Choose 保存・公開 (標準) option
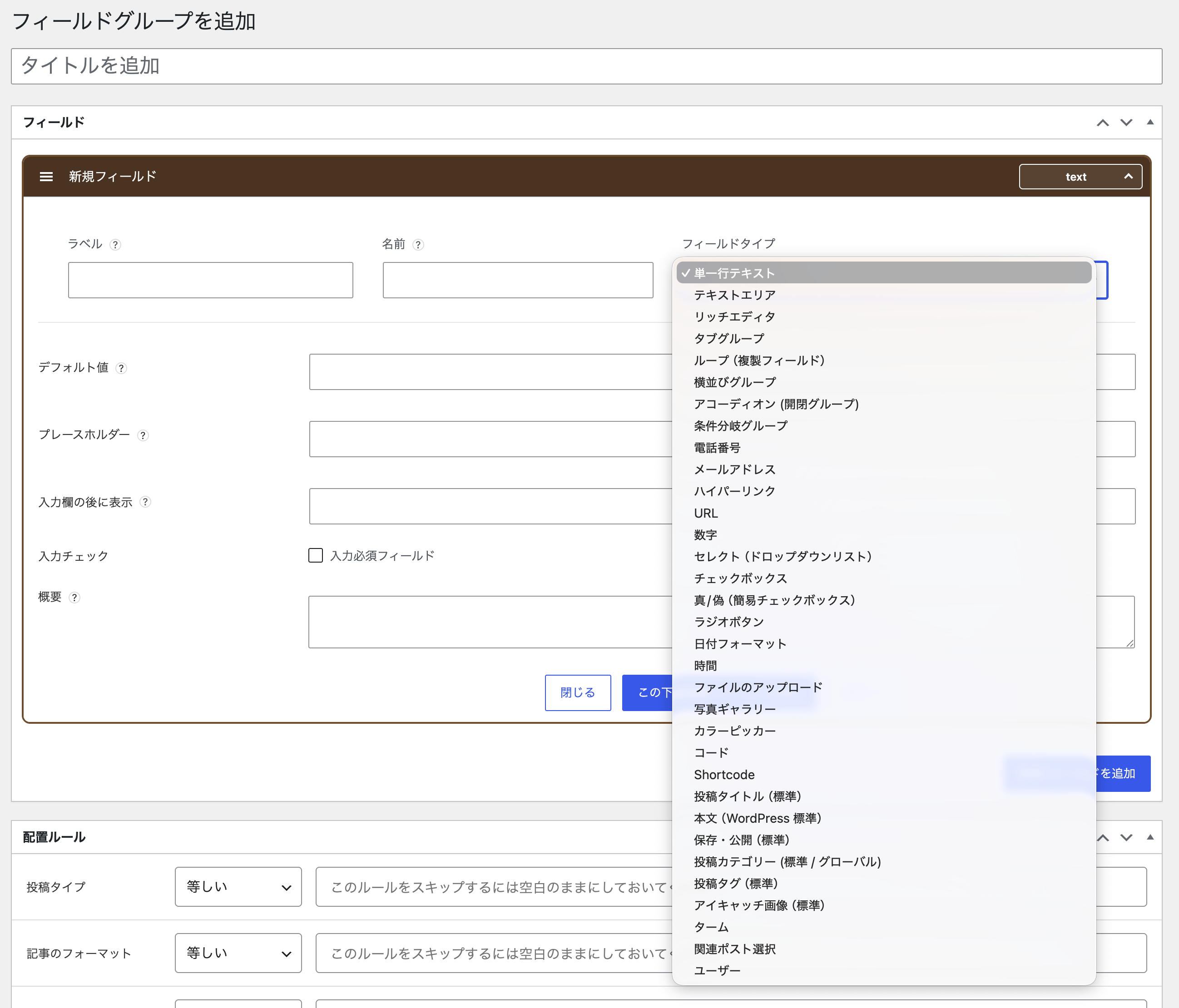The height and width of the screenshot is (1008, 1179). (884, 840)
